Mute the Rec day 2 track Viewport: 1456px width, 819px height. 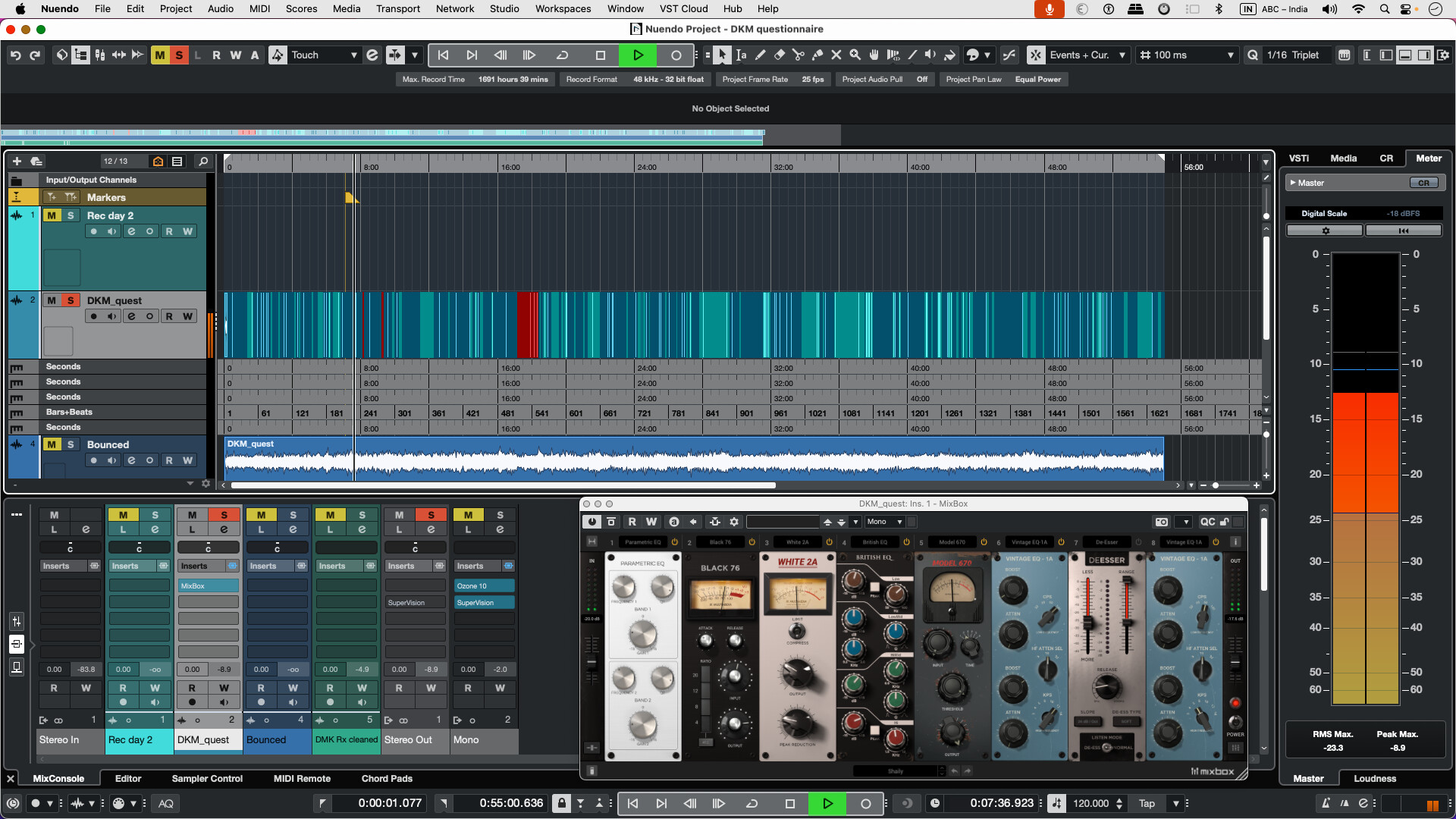(52, 215)
